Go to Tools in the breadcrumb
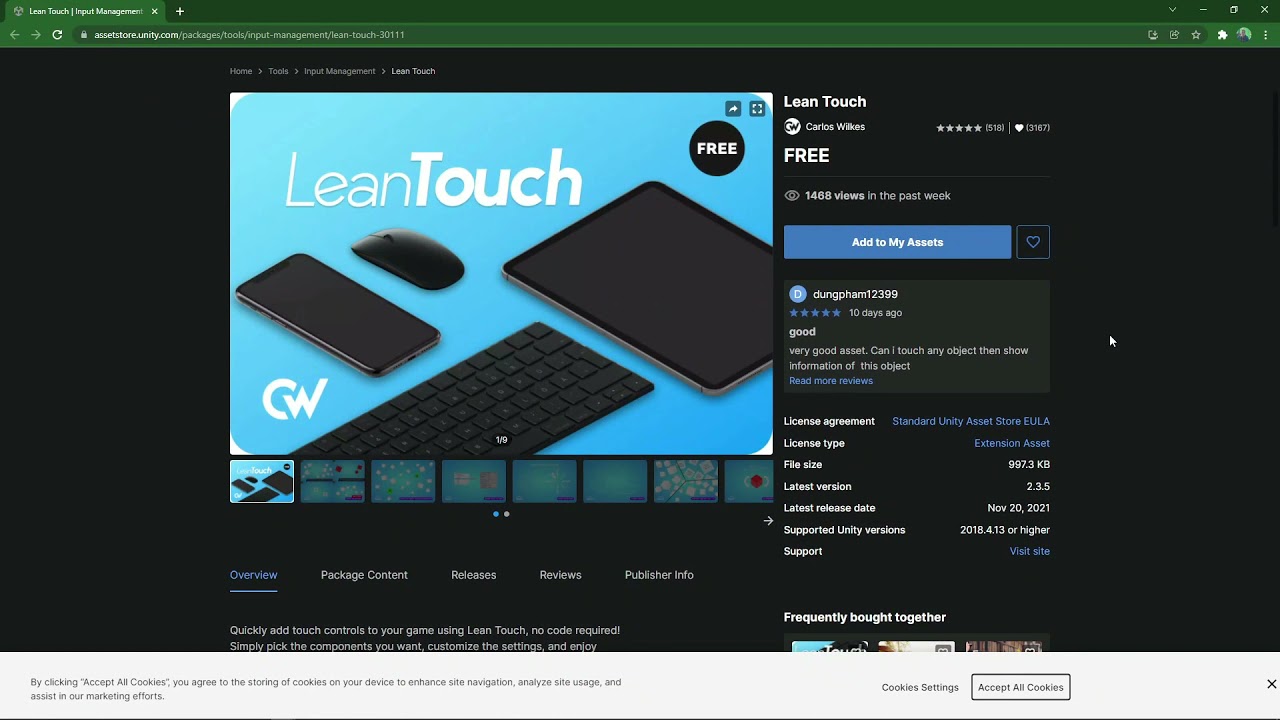The image size is (1280, 720). coord(278,71)
